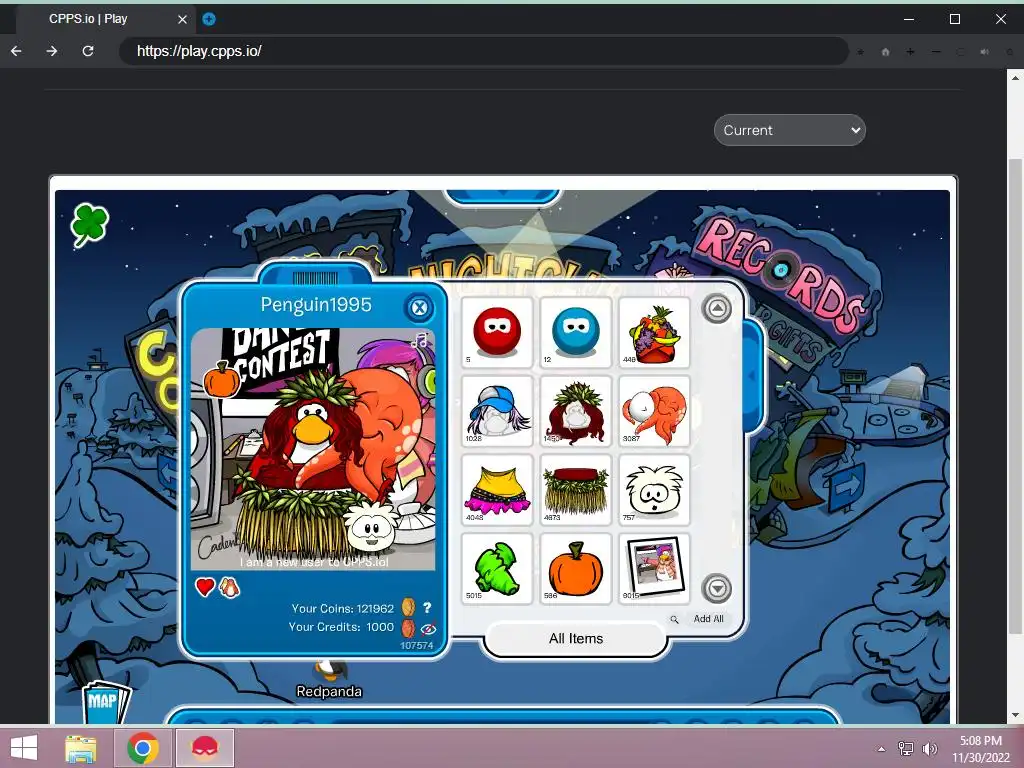Open the system volume icon in tray
This screenshot has width=1024, height=768.
click(929, 749)
